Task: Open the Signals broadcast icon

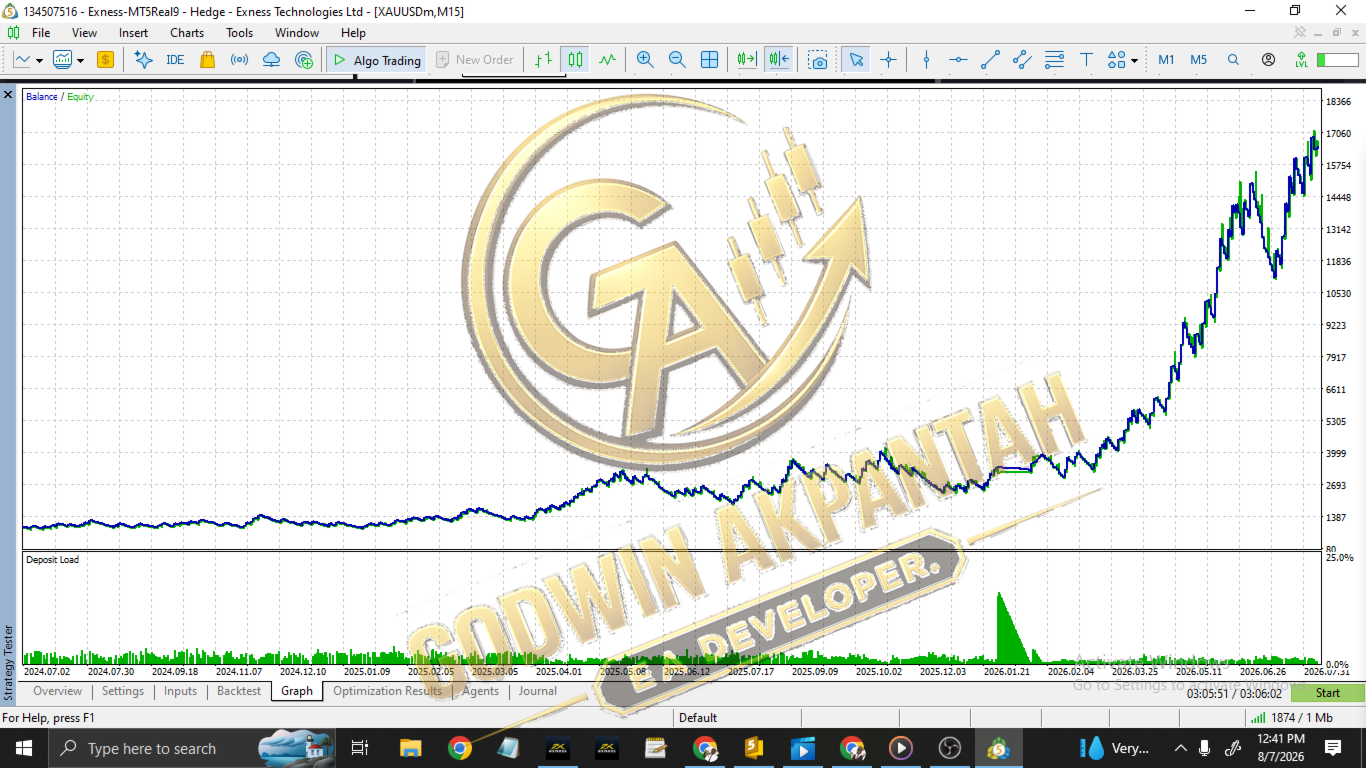Action: [239, 60]
